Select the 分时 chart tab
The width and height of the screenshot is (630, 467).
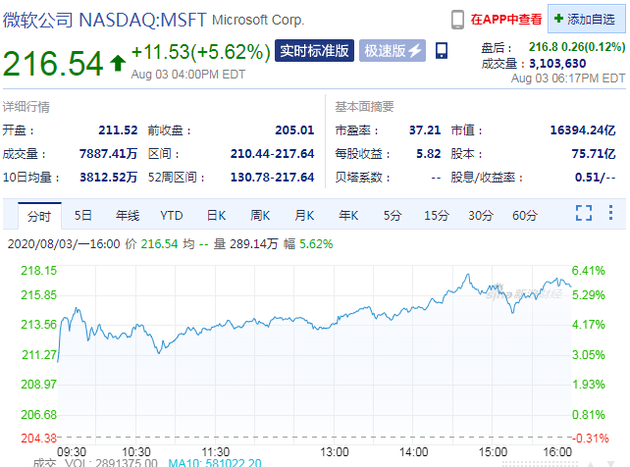tap(39, 216)
